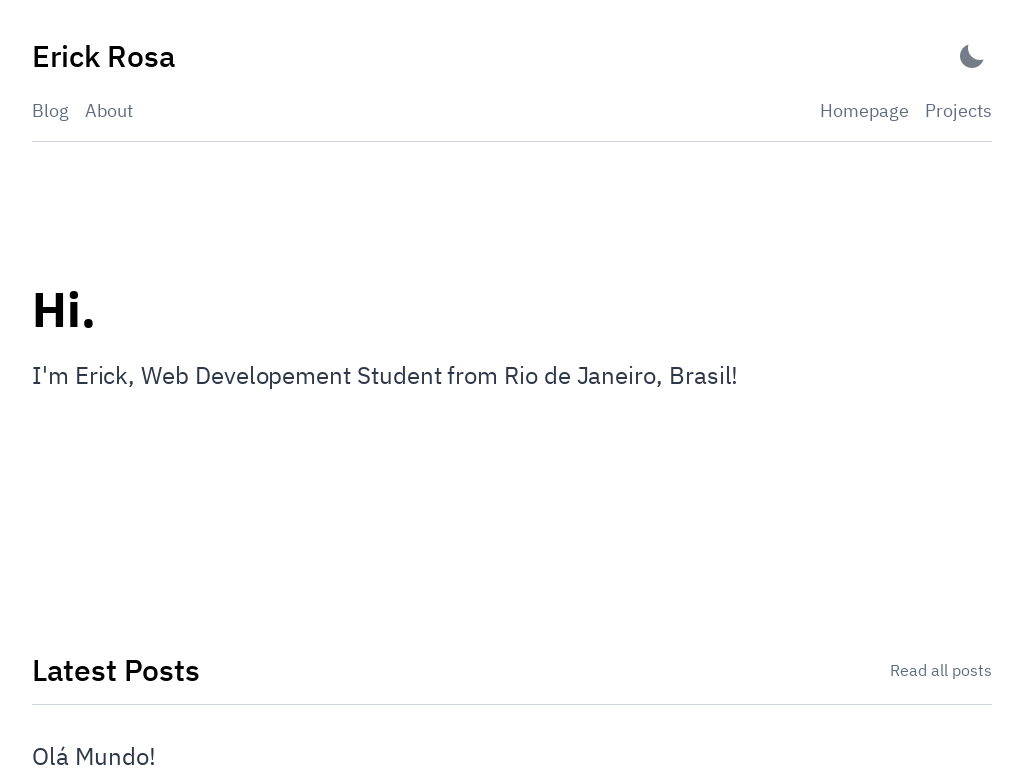Go to the Blog page
The width and height of the screenshot is (1024, 768).
click(50, 111)
